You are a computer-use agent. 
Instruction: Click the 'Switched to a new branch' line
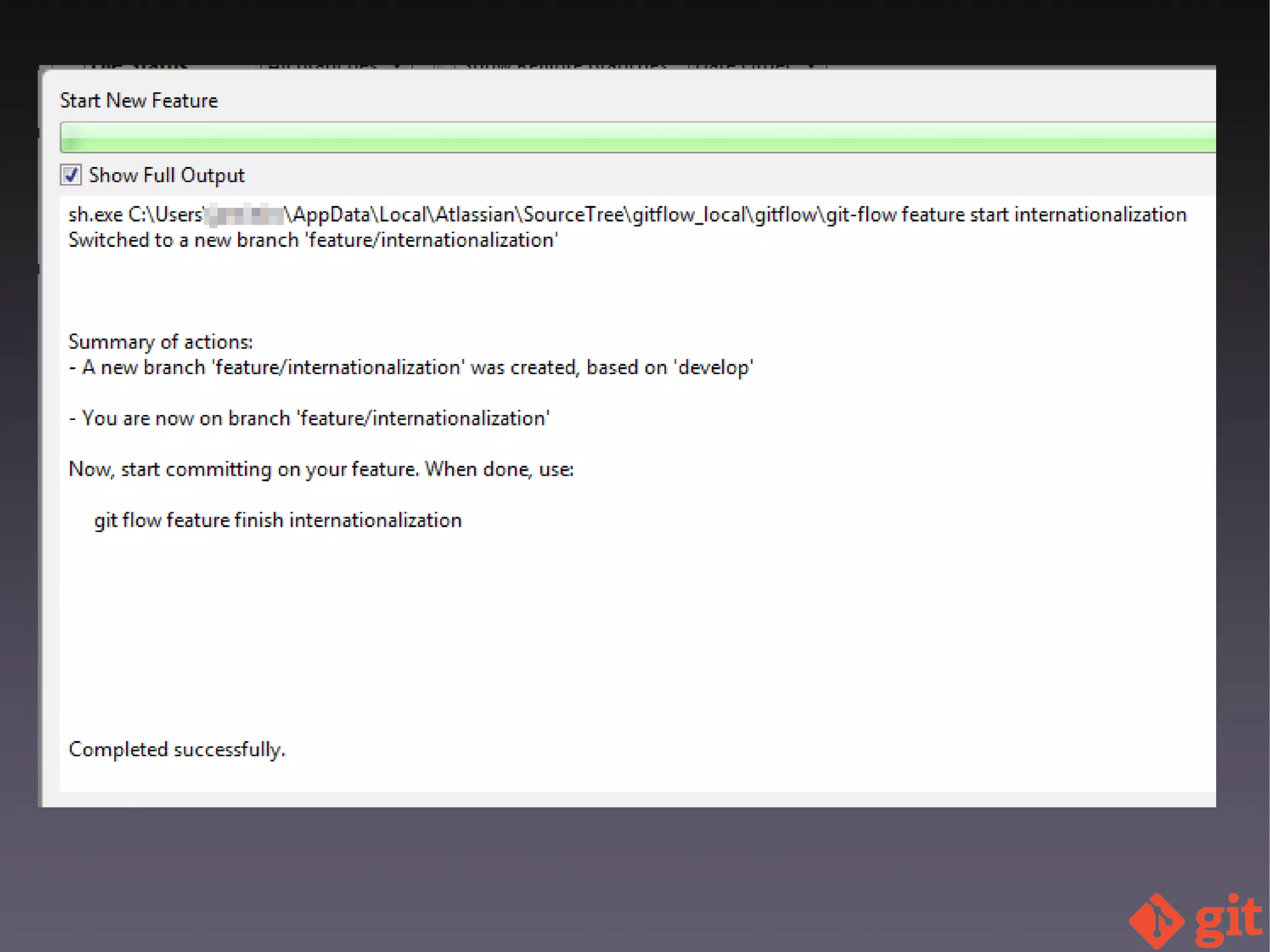point(313,240)
